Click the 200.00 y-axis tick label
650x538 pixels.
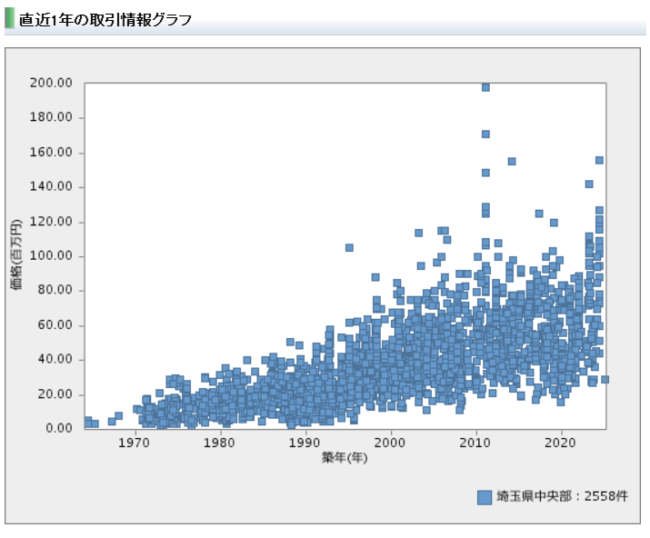pos(50,83)
